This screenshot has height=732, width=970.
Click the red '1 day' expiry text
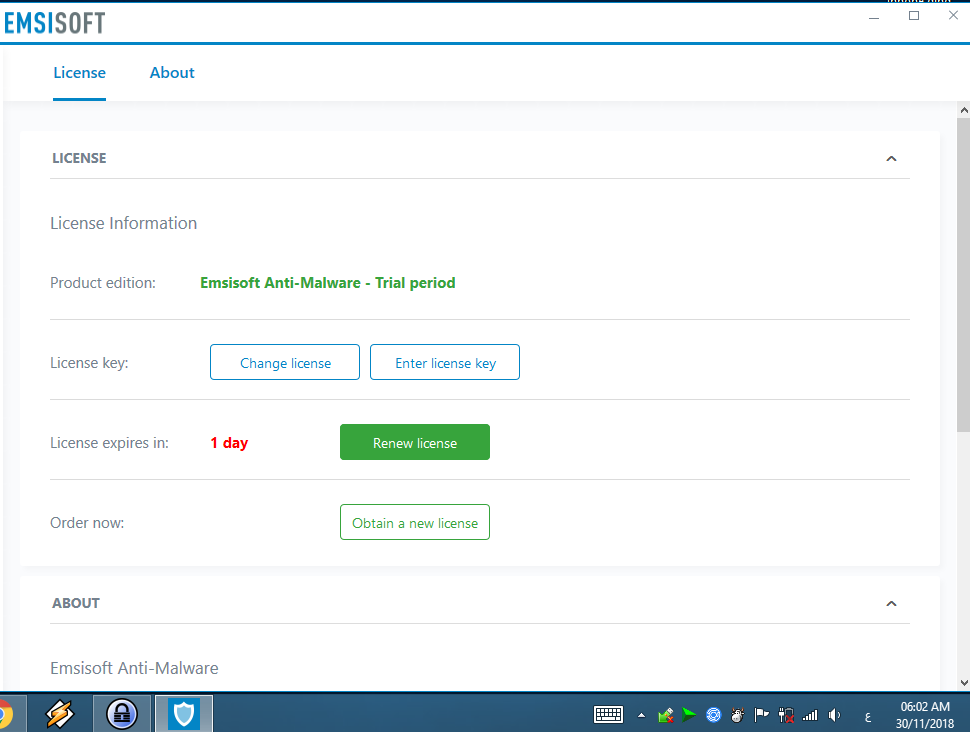pos(229,442)
